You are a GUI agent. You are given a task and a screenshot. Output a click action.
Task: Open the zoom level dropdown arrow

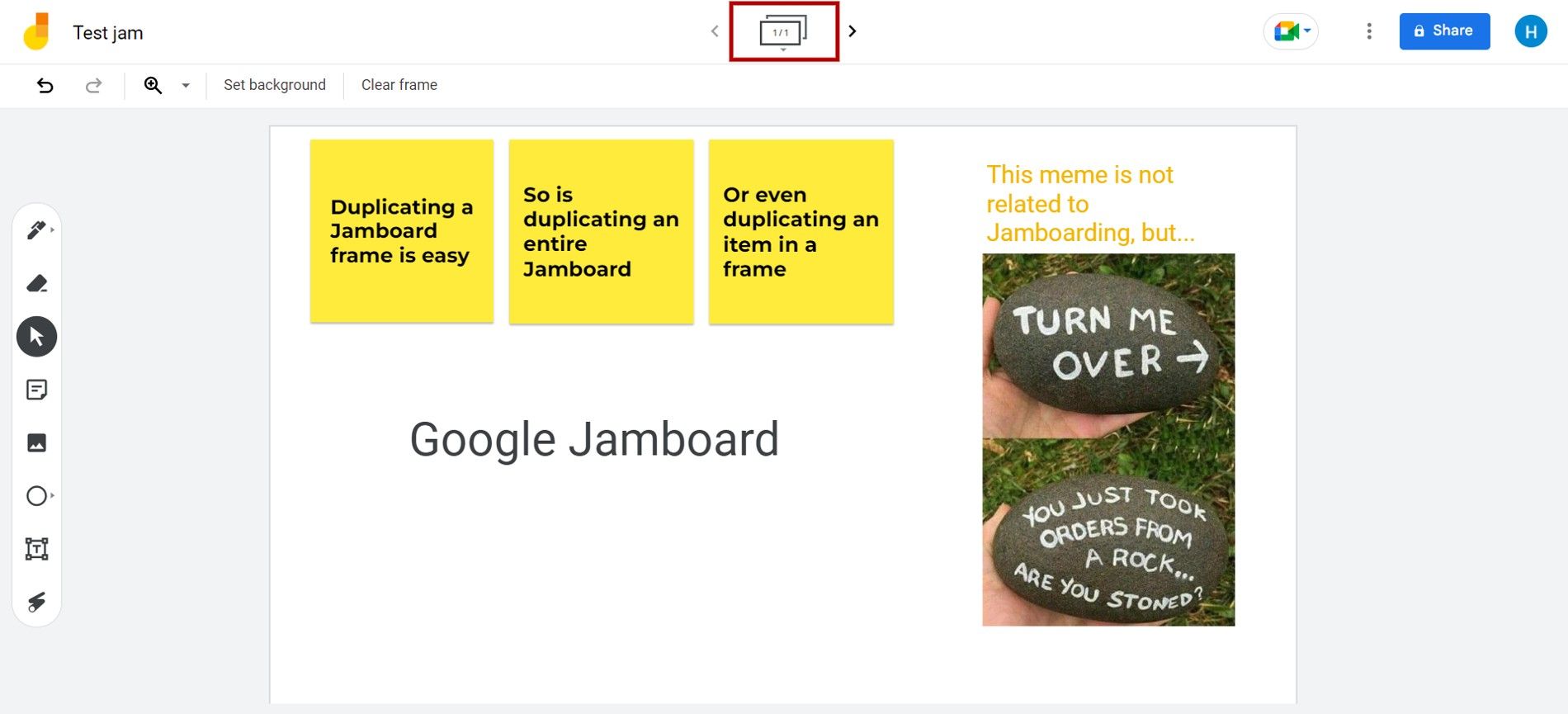click(x=186, y=85)
